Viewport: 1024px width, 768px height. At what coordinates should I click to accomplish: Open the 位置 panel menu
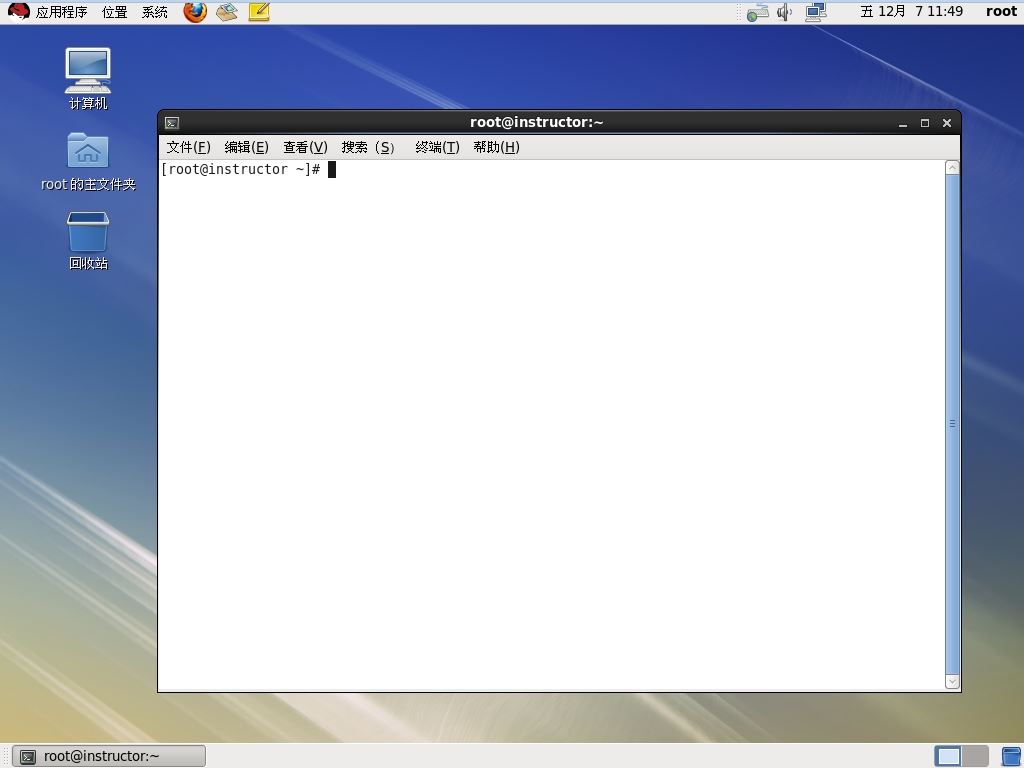pyautogui.click(x=115, y=12)
